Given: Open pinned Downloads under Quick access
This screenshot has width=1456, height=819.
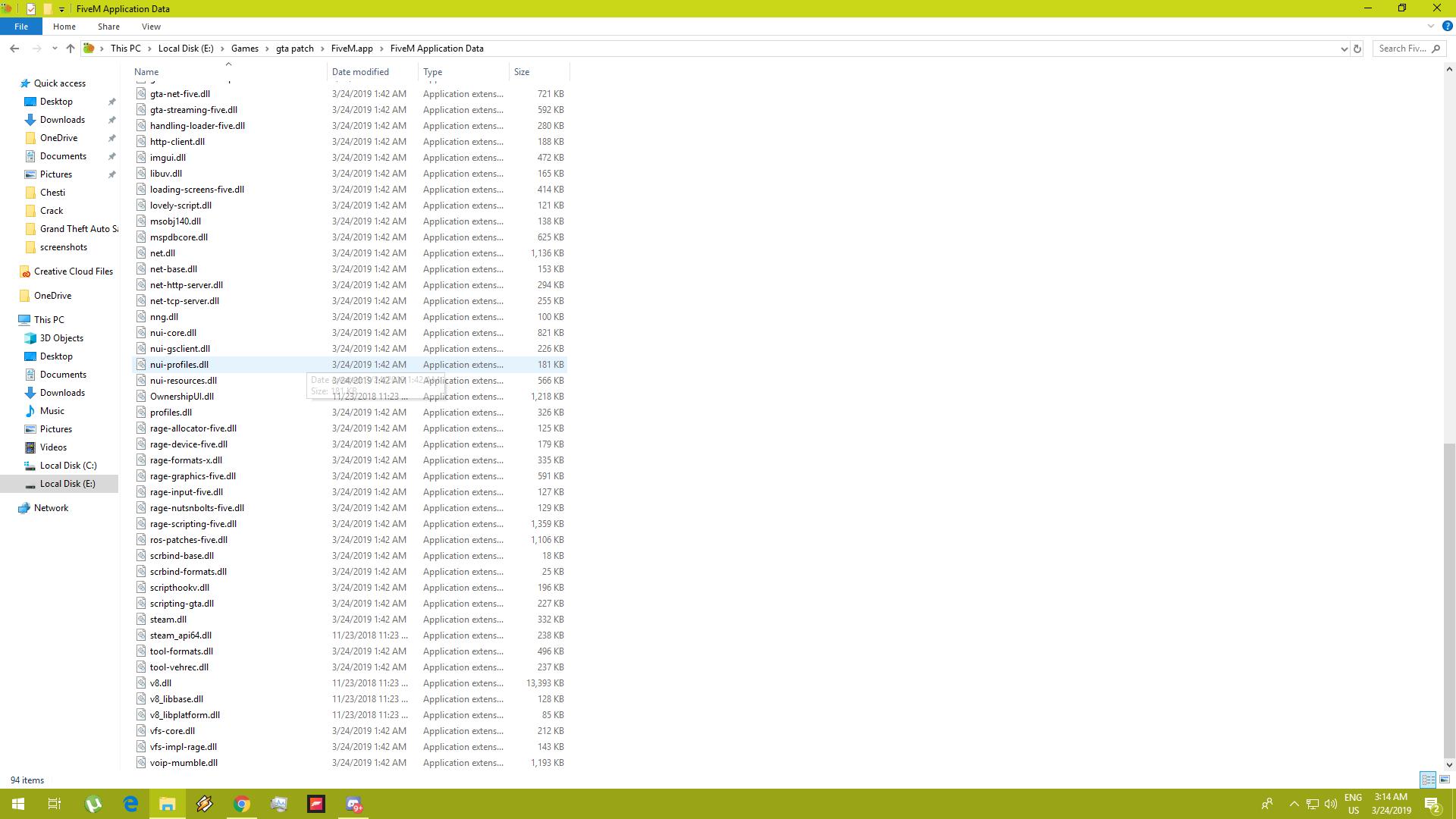Looking at the screenshot, I should [x=62, y=120].
